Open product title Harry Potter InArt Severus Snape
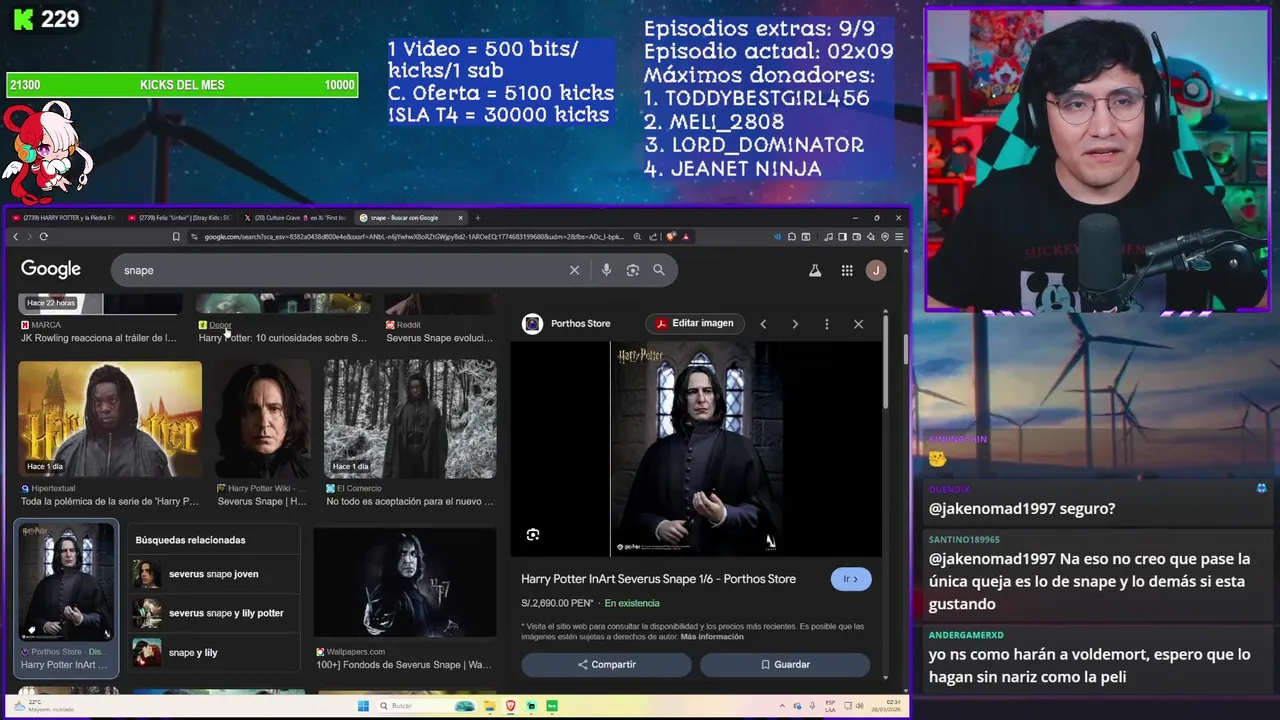1280x720 pixels. point(658,579)
